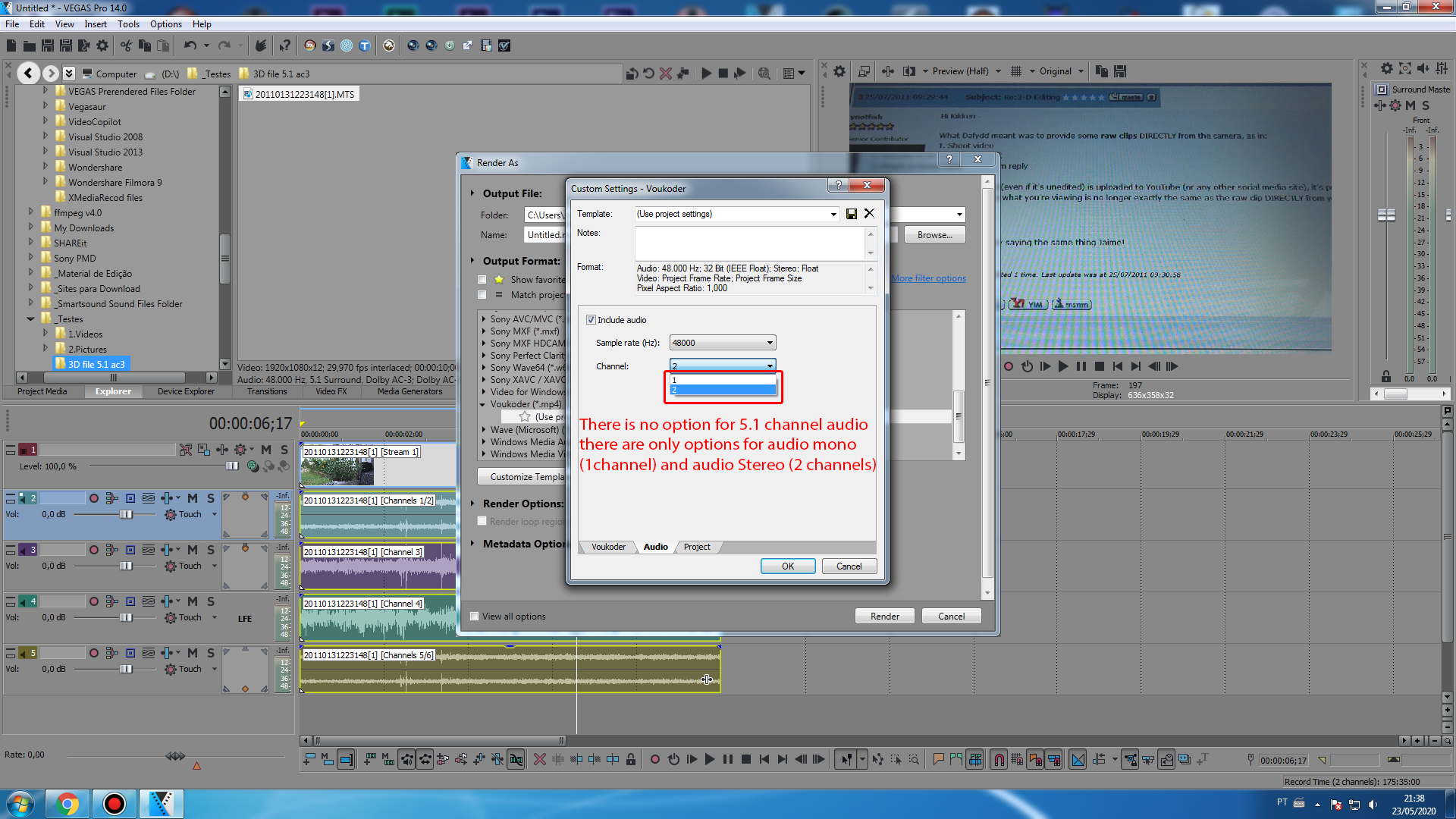Switch to the Voukoder tab
The image size is (1456, 819).
tap(608, 547)
